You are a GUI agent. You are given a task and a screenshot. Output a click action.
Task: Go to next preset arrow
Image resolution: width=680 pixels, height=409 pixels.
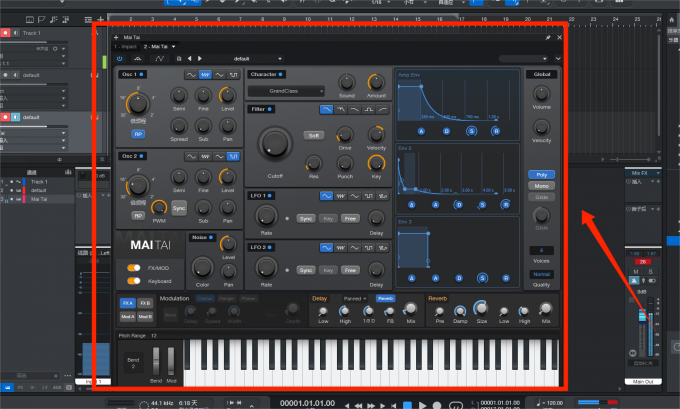pyautogui.click(x=199, y=59)
